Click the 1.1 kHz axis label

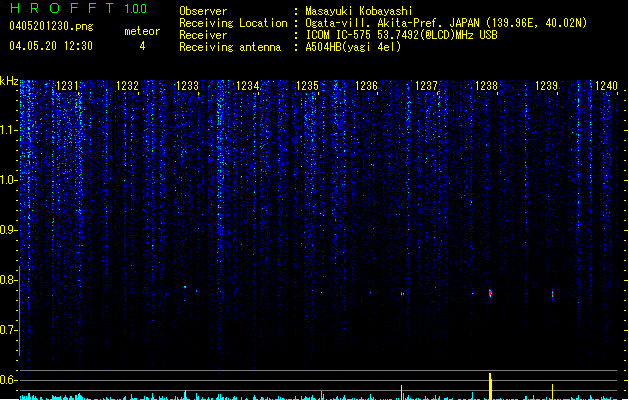click(8, 130)
